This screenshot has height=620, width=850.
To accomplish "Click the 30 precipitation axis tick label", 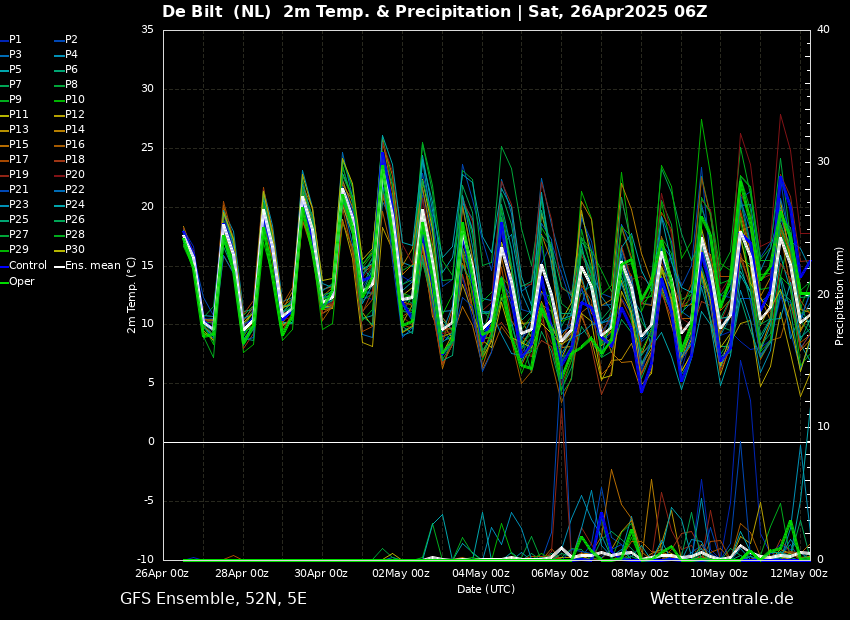I will pos(823,162).
